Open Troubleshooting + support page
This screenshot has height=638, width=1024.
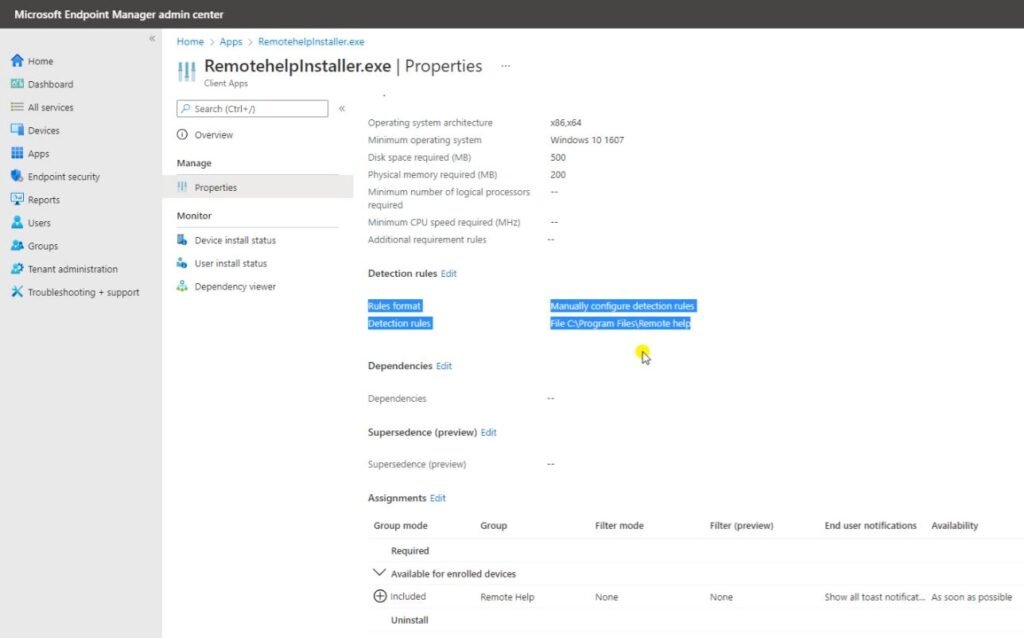(x=83, y=293)
